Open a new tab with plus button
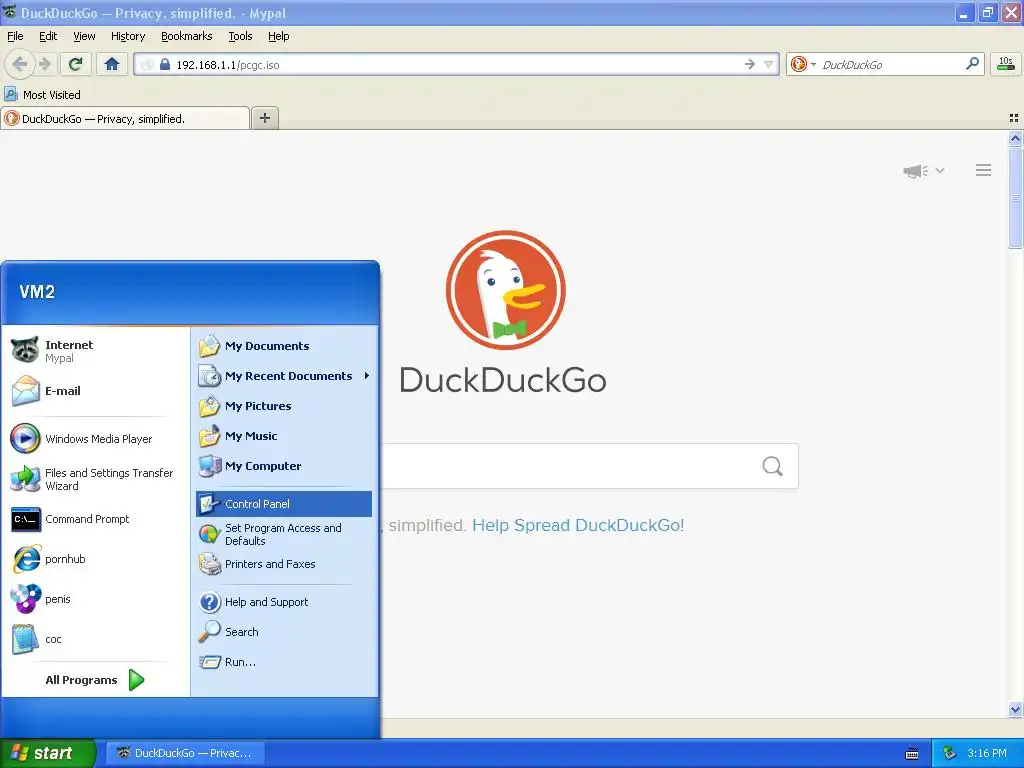The width and height of the screenshot is (1024, 768). [x=264, y=118]
